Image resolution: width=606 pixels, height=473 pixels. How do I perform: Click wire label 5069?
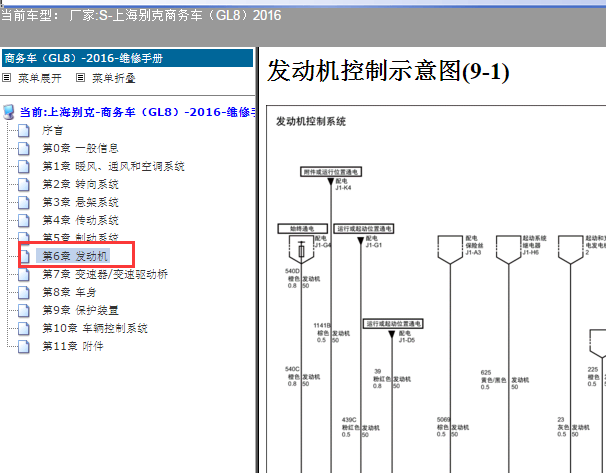point(444,420)
